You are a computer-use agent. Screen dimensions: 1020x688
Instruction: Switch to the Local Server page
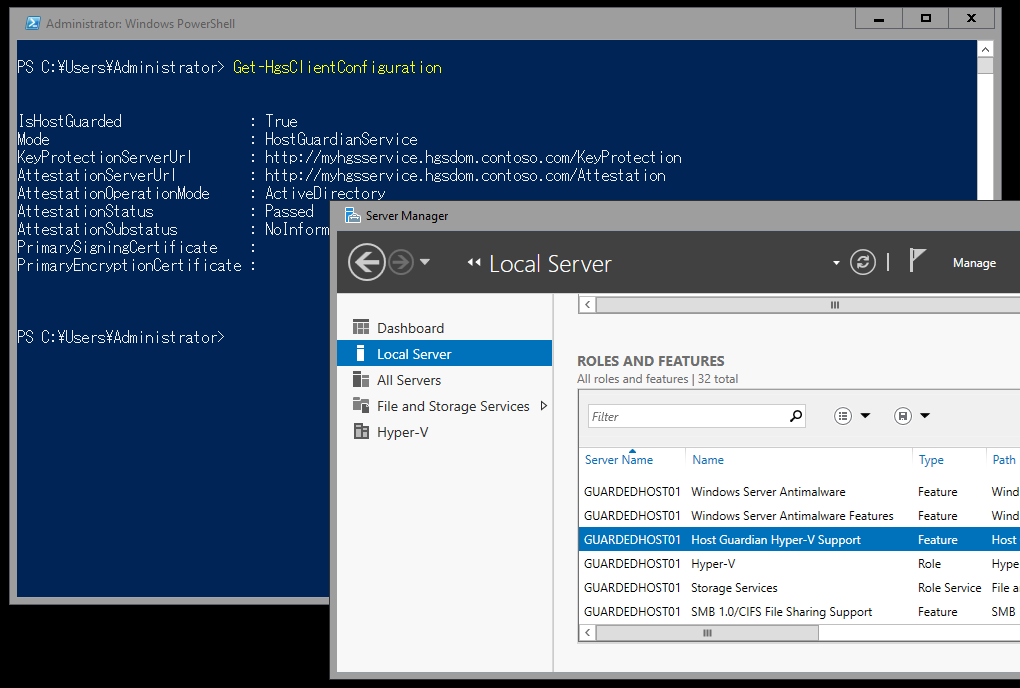coord(413,353)
